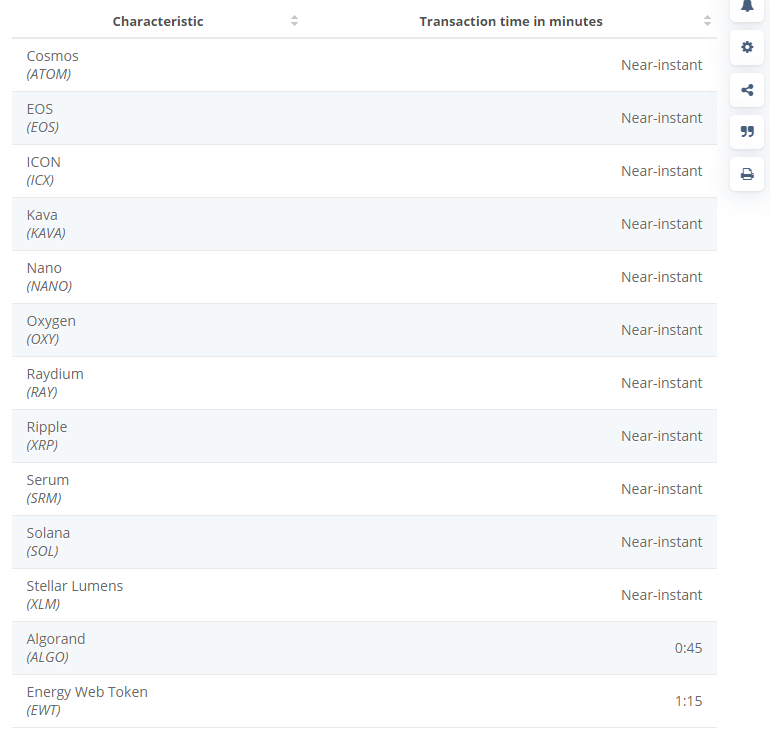Select the Nano (NANO) row label
The height and width of the screenshot is (737, 770).
pos(49,277)
